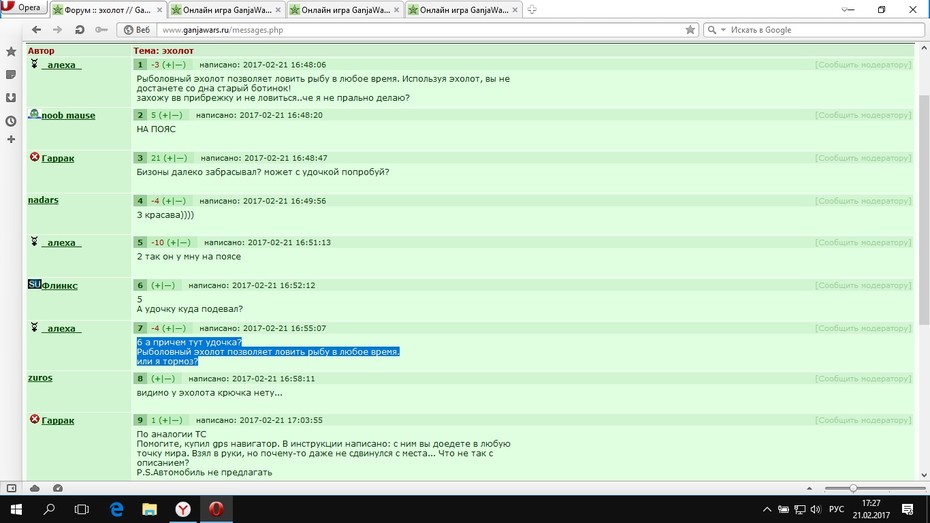This screenshot has height=523, width=930.
Task: Open the password wand key icon
Action: [x=101, y=30]
